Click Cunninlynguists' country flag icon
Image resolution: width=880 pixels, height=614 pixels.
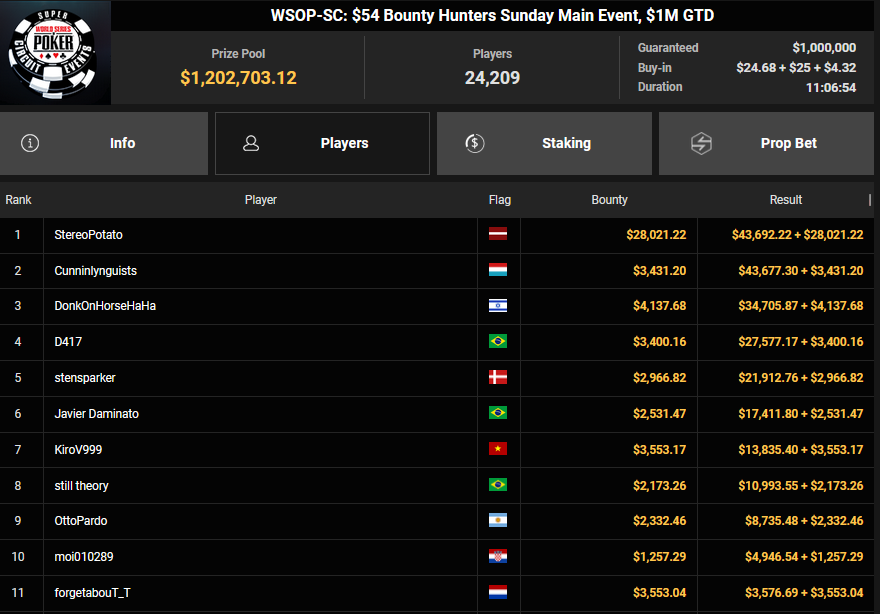pos(498,271)
